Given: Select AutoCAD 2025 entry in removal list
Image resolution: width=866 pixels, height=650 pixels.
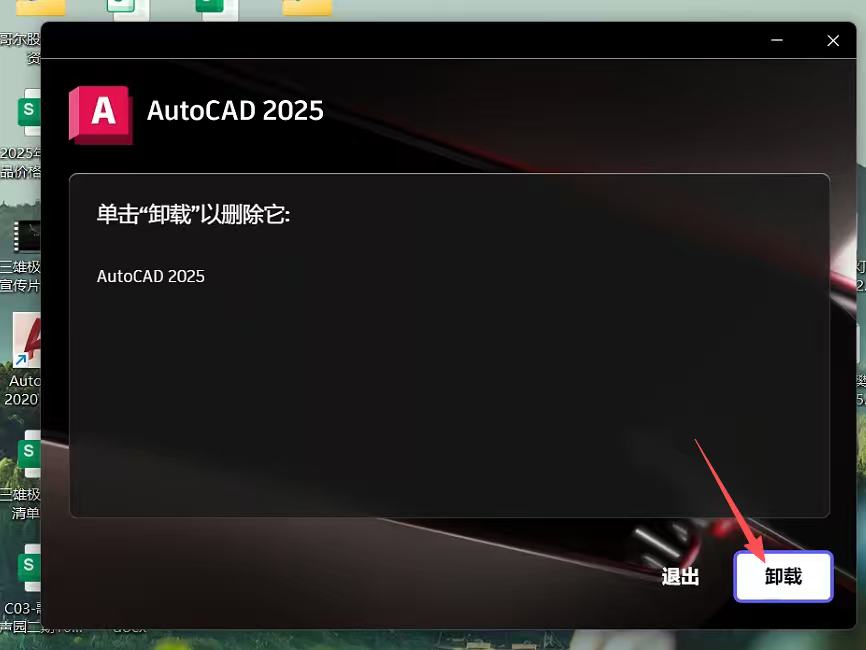Looking at the screenshot, I should [151, 276].
